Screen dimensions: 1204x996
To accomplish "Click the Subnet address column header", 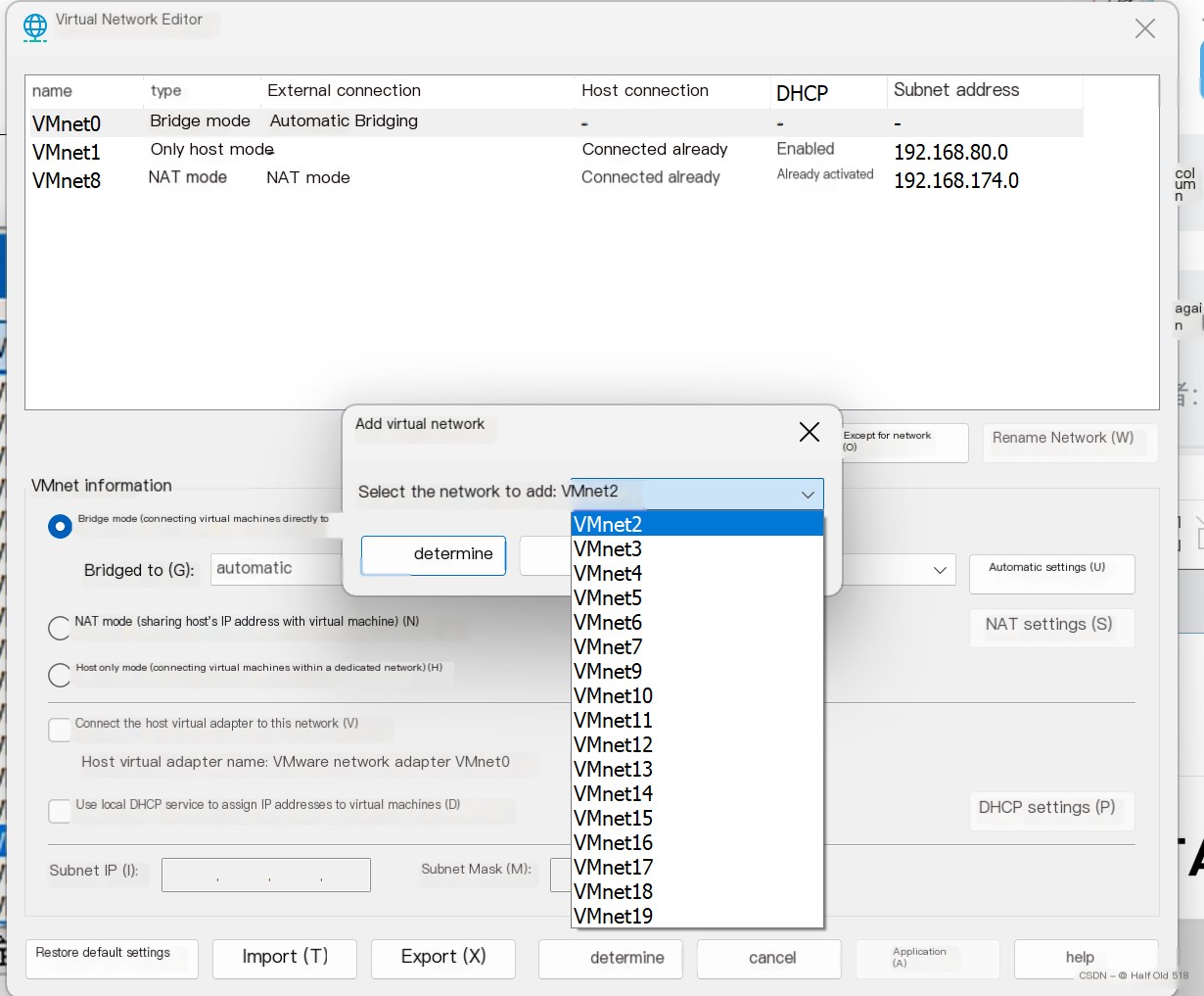I will coord(985,91).
